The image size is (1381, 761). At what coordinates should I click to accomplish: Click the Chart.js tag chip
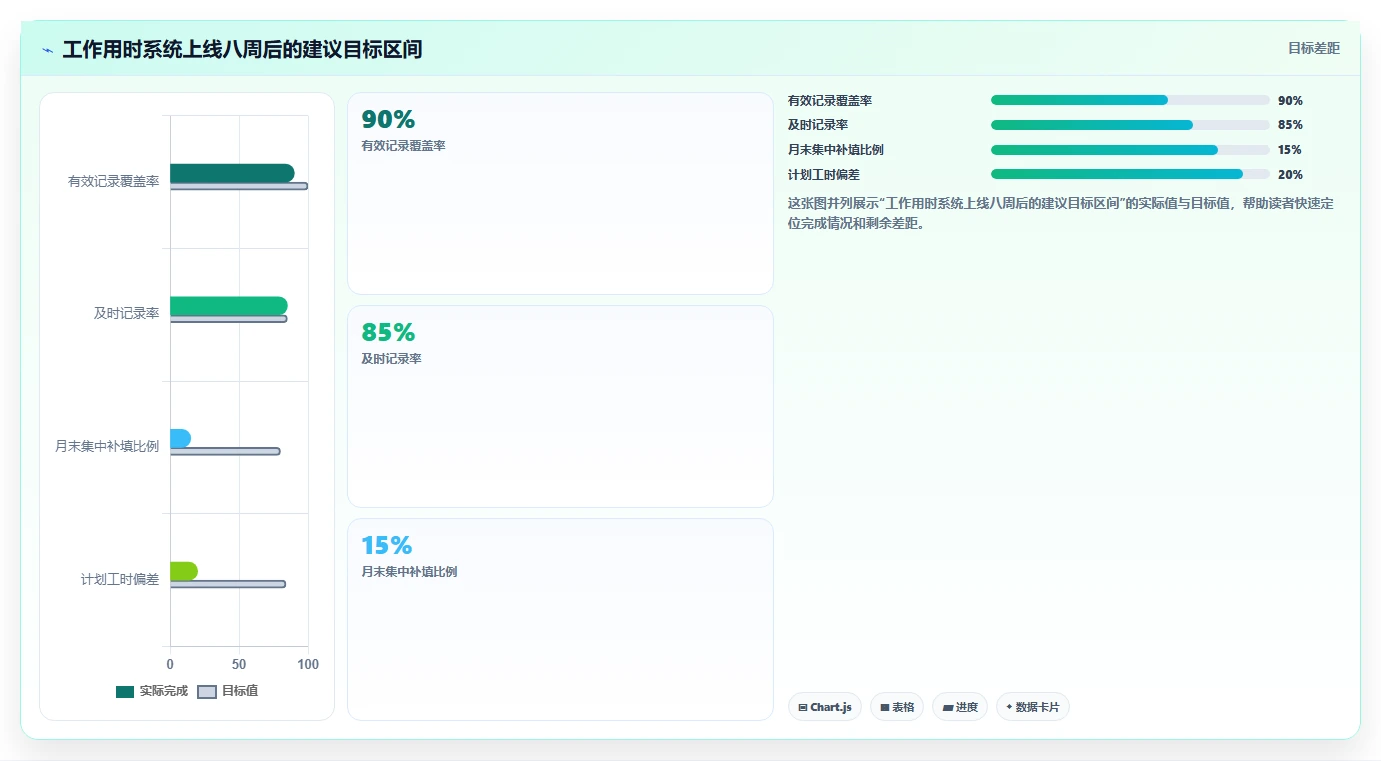pos(825,707)
